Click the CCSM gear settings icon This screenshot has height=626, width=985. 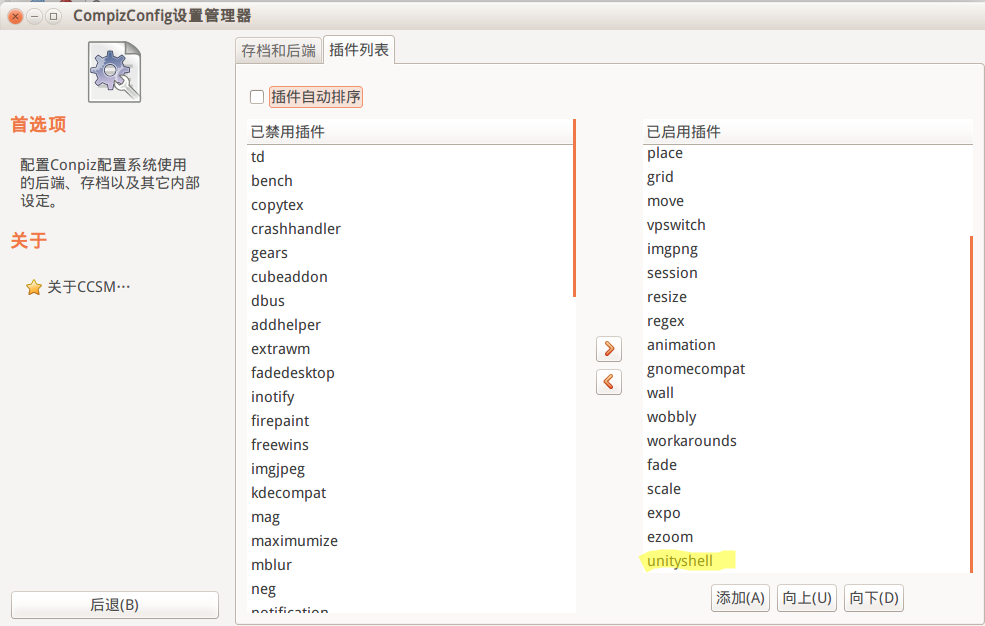114,72
